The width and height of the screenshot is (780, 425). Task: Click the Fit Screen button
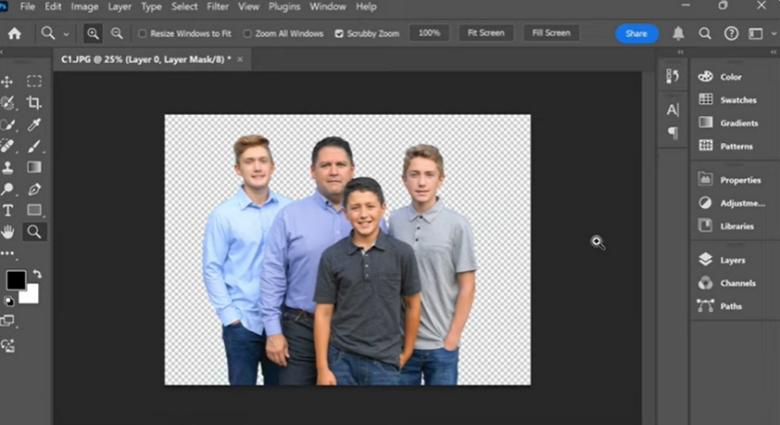[486, 33]
